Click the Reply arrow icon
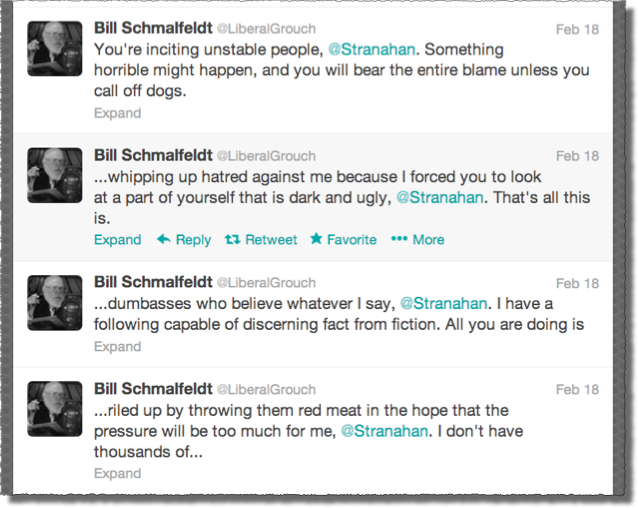This screenshot has width=638, height=508. point(164,240)
